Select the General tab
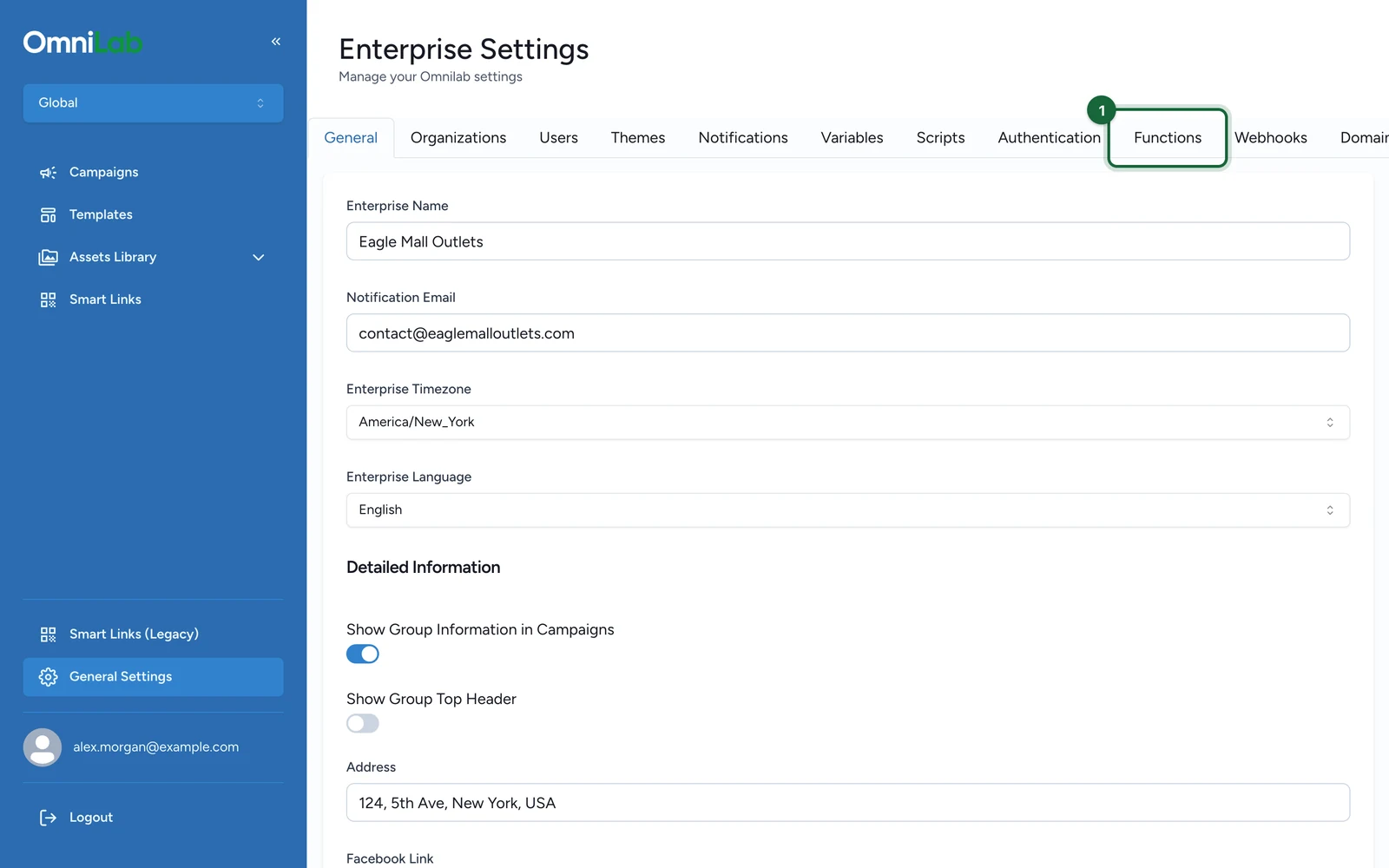 (351, 138)
